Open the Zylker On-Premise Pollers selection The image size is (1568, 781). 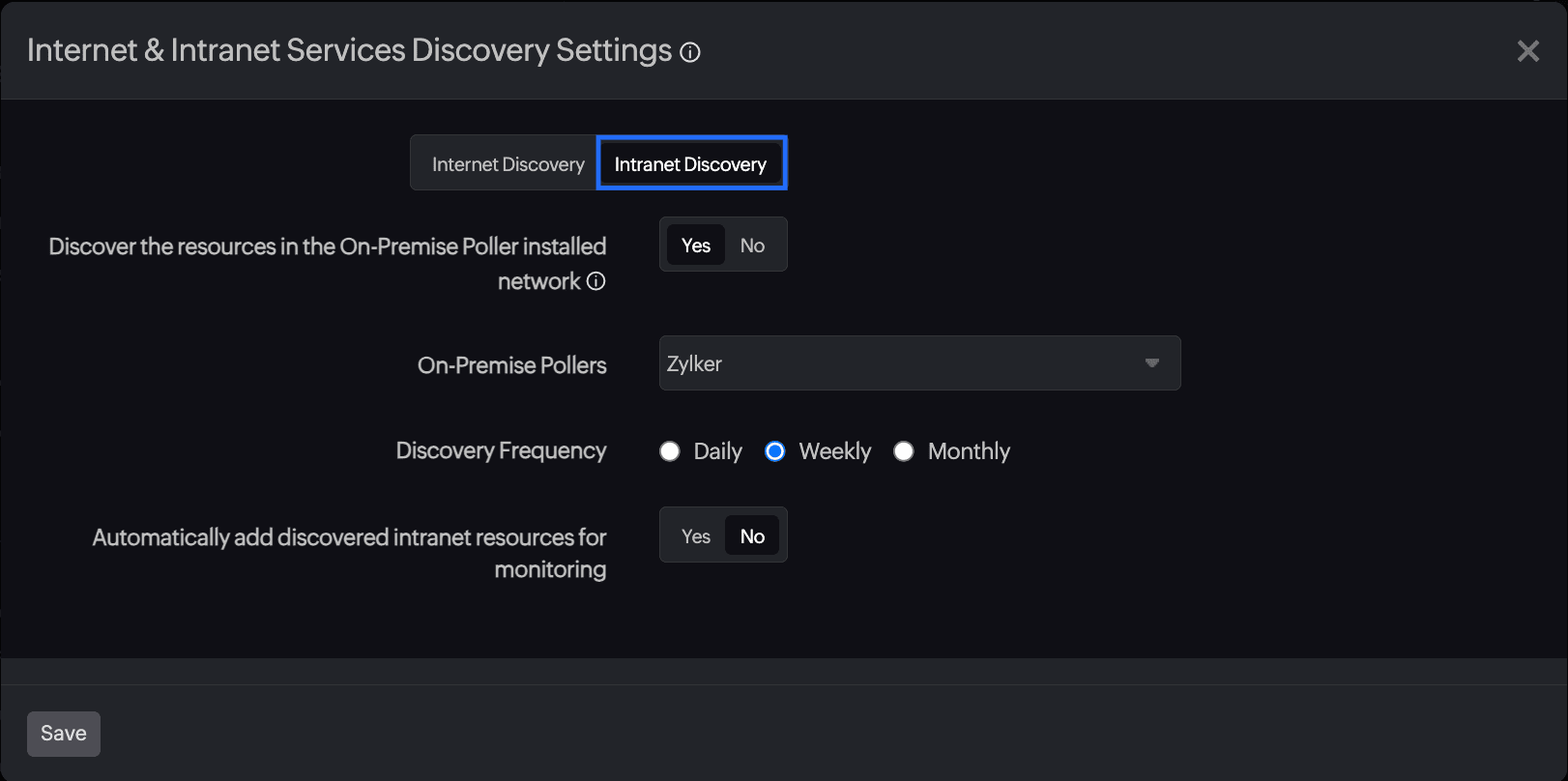[x=899, y=363]
